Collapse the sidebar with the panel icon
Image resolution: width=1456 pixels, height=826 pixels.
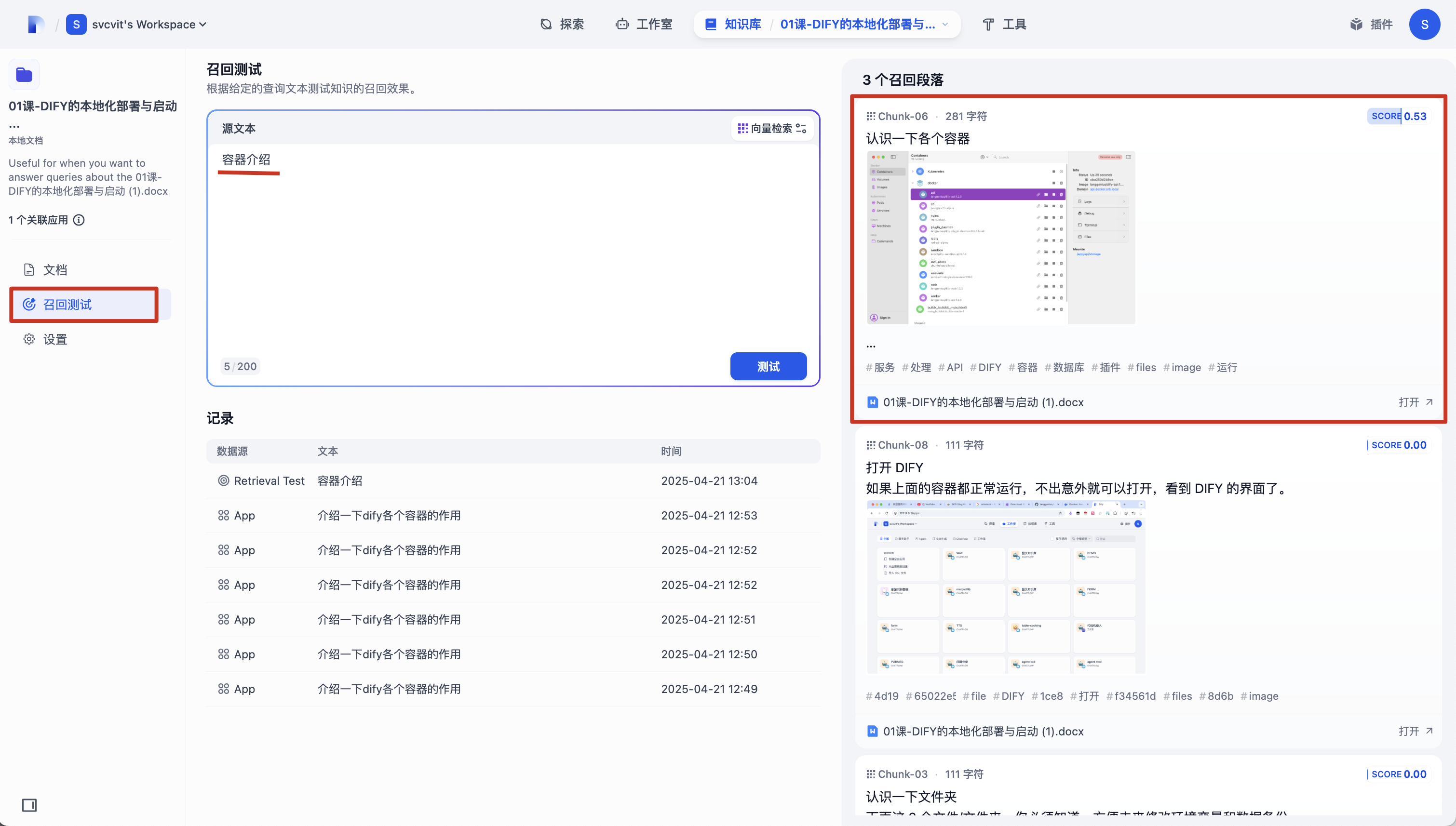(29, 805)
